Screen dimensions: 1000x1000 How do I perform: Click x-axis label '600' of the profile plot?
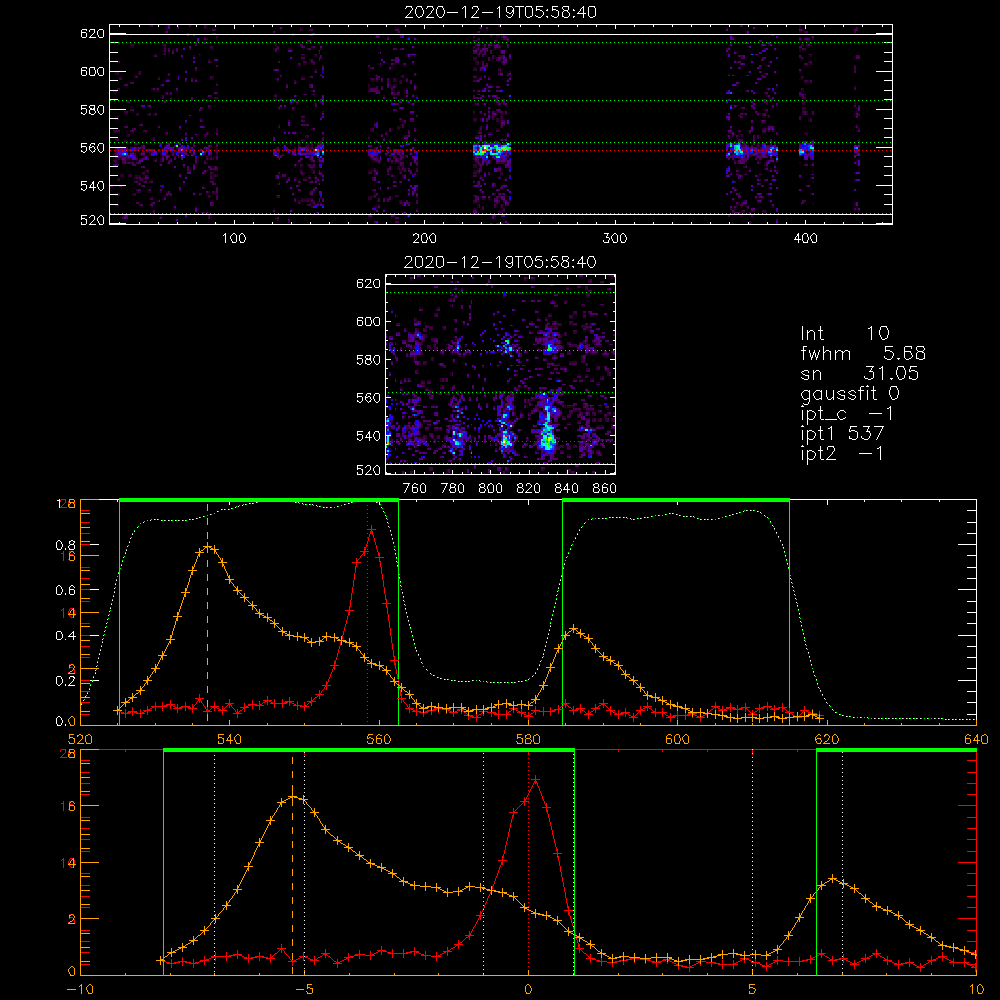tap(677, 739)
